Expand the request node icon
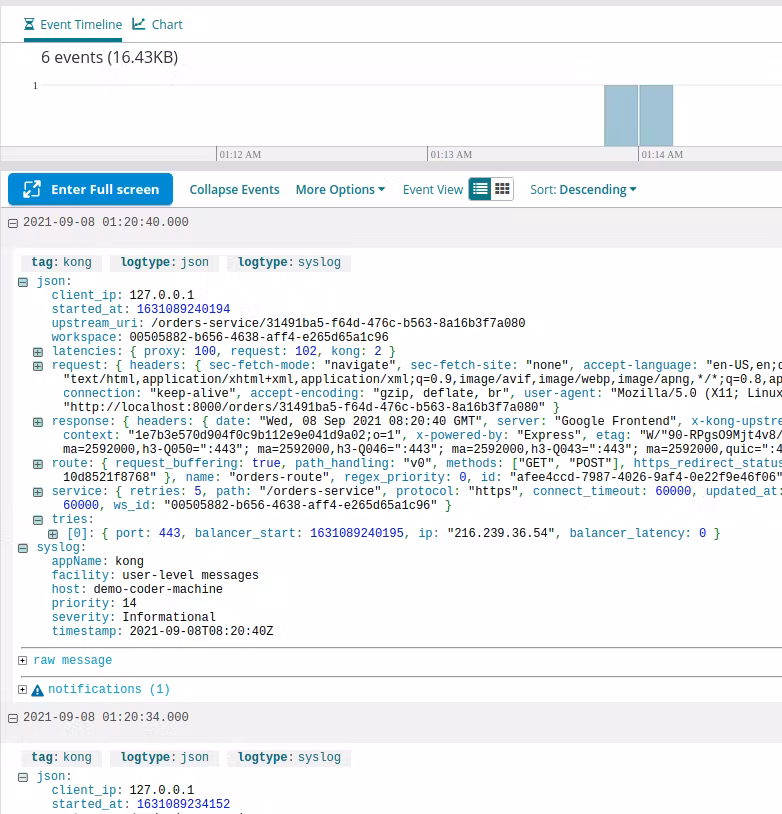This screenshot has height=814, width=782. coord(38,366)
